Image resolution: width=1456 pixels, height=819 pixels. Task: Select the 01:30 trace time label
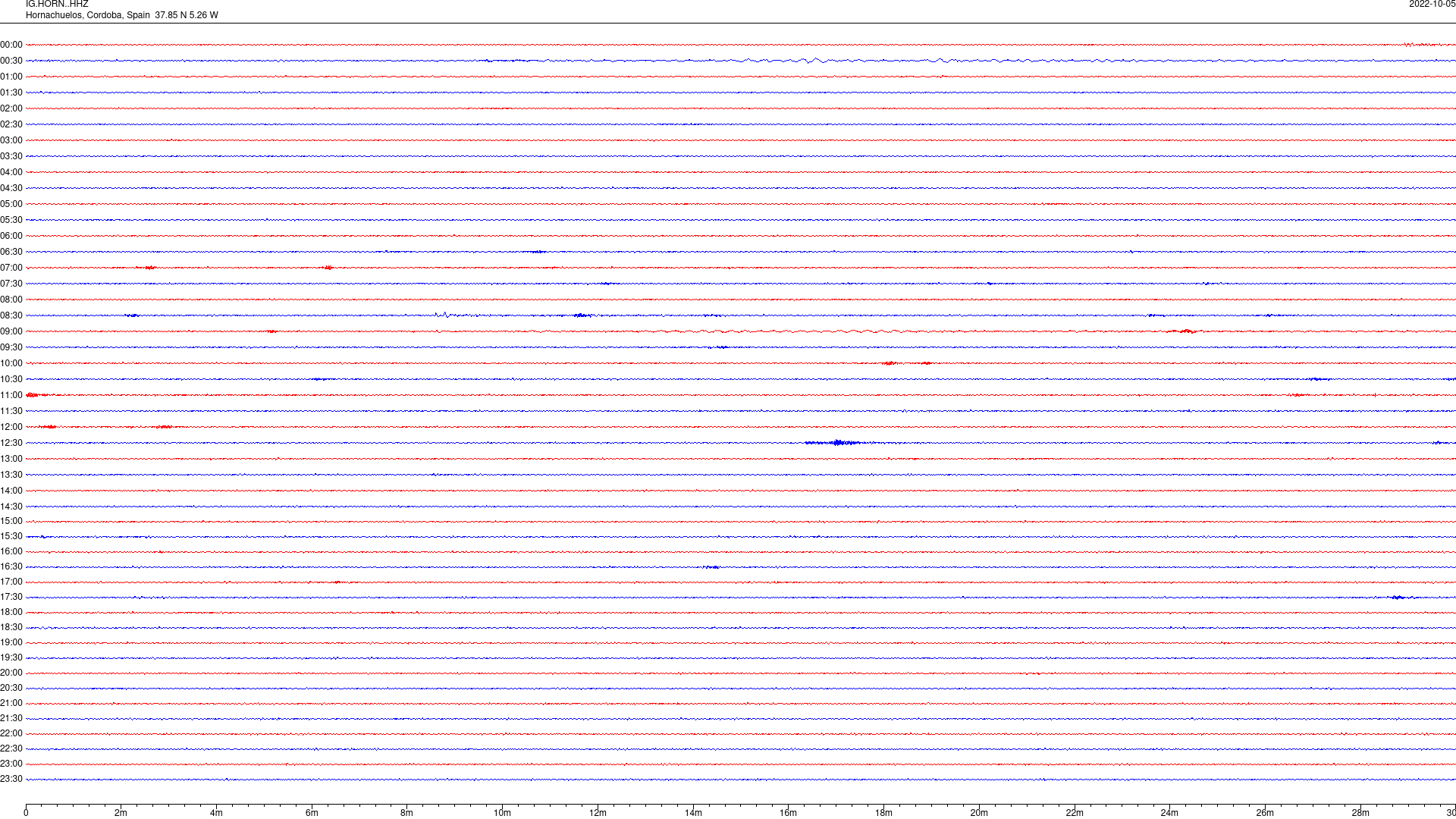pos(11,93)
